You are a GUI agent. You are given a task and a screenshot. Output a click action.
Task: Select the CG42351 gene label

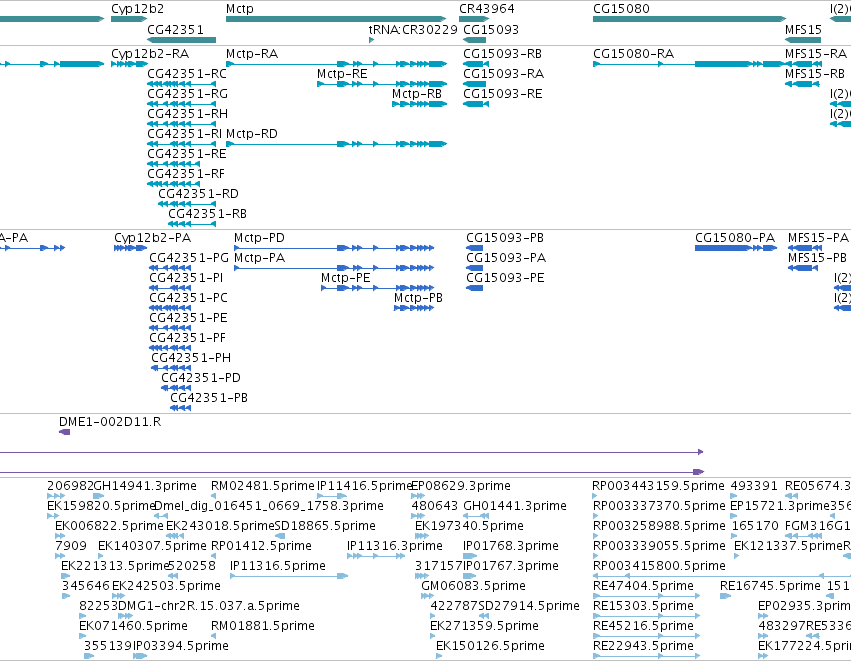coord(175,29)
